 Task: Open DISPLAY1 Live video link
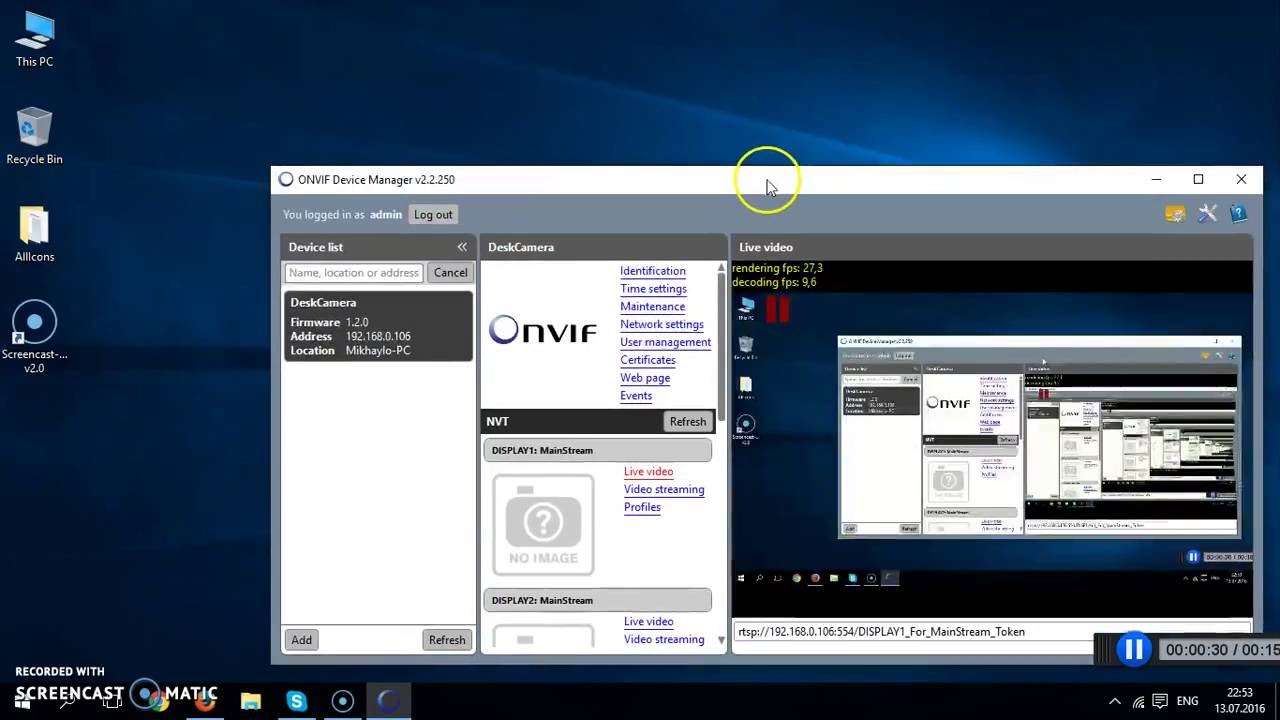[648, 472]
